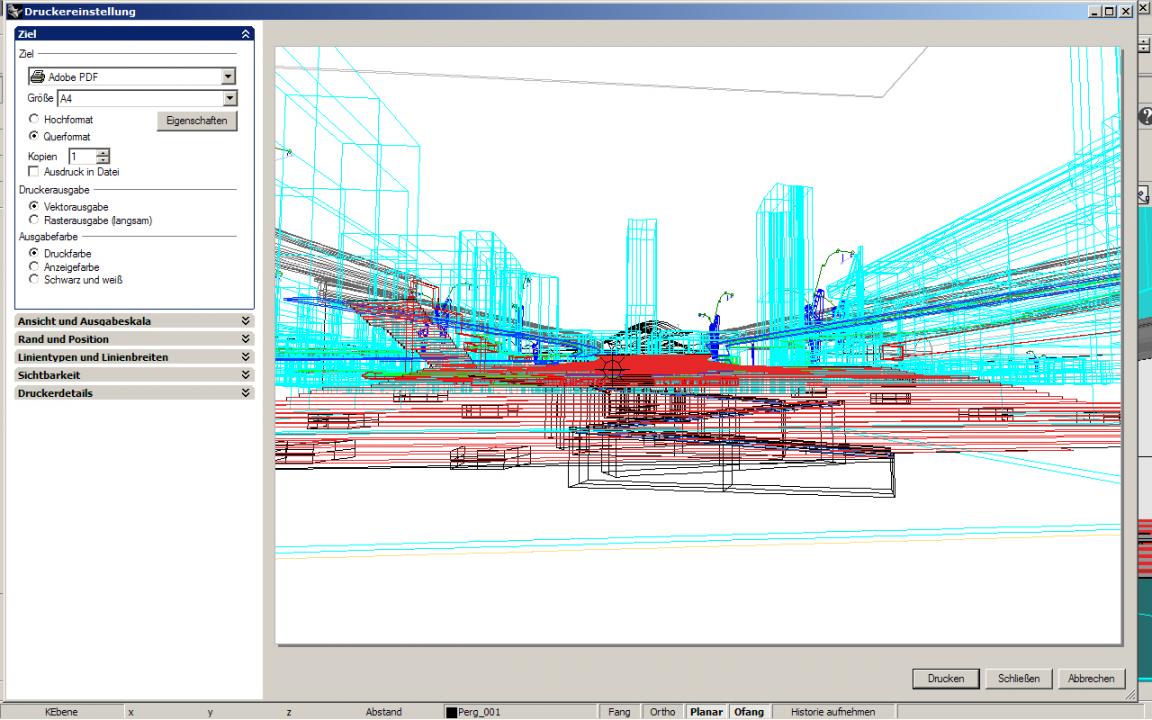Enable Ausdruck in Datei checkbox
The width and height of the screenshot is (1152, 720).
[x=35, y=172]
